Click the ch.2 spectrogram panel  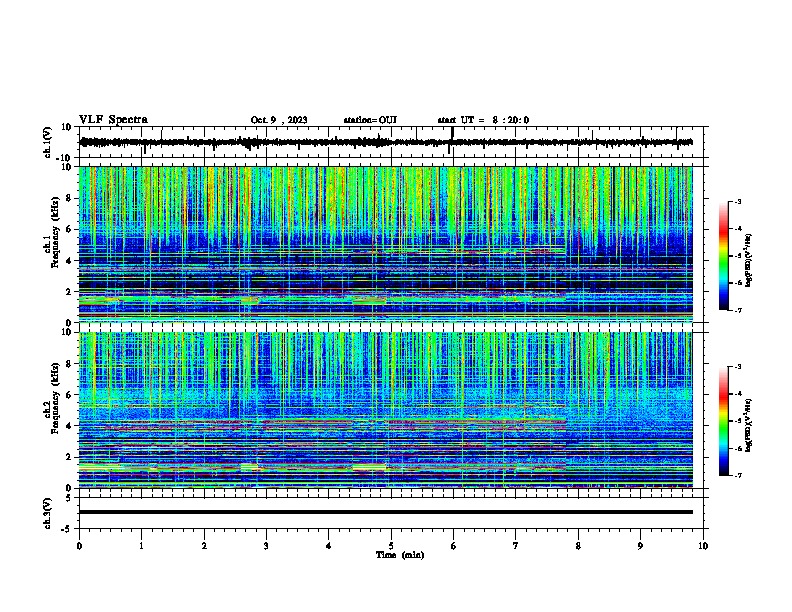pos(386,410)
